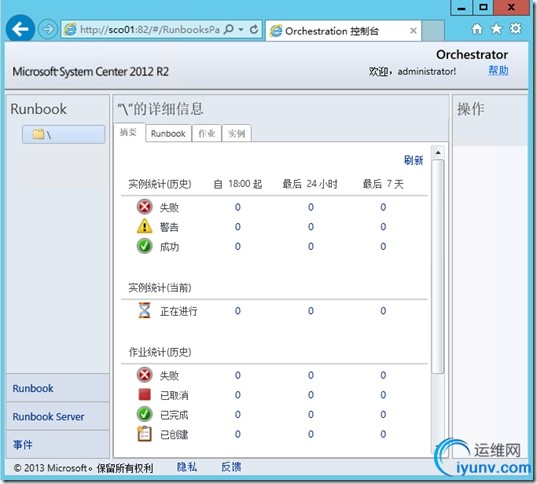The width and height of the screenshot is (537, 484).
Task: Switch to the Runbook details tab
Action: (168, 133)
